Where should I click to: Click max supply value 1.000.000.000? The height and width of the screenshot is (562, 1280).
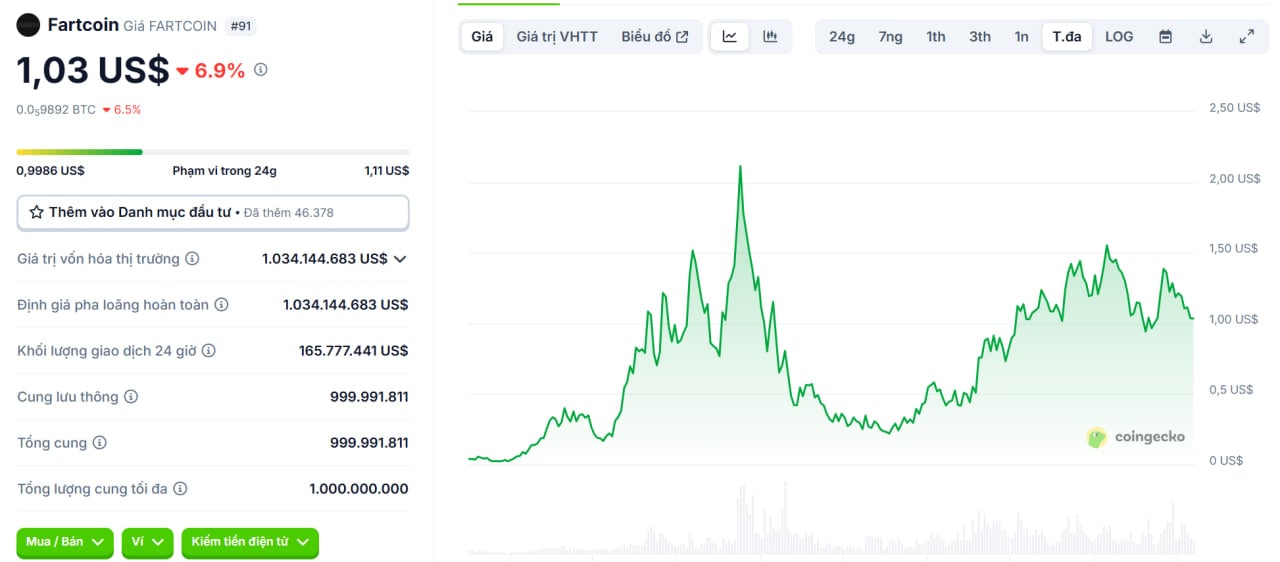point(359,489)
